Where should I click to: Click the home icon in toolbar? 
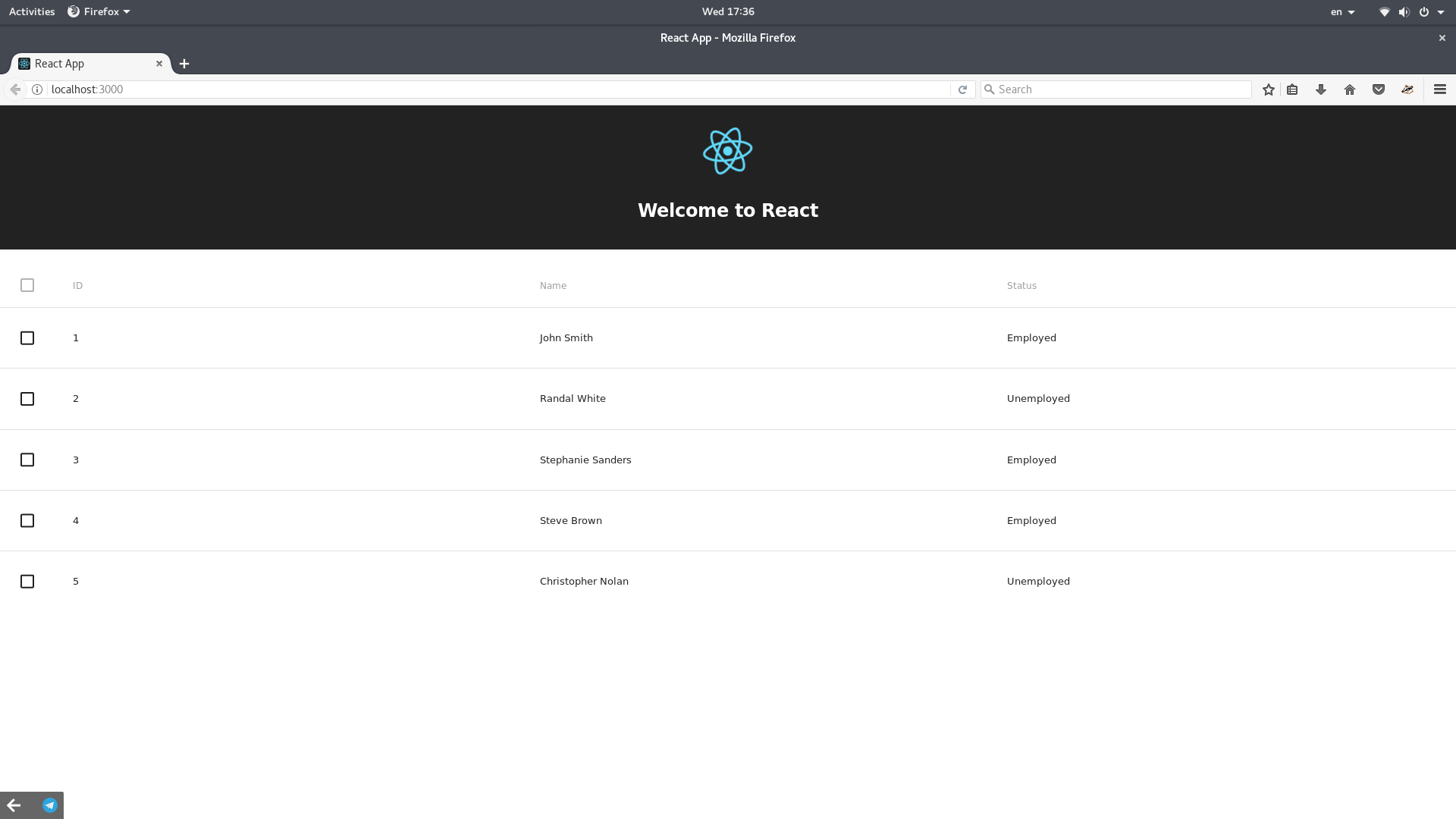click(x=1349, y=89)
